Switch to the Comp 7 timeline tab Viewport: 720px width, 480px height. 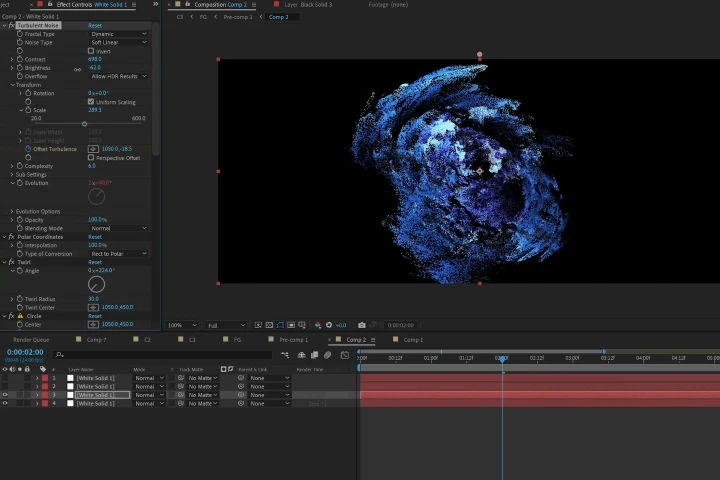[96, 340]
